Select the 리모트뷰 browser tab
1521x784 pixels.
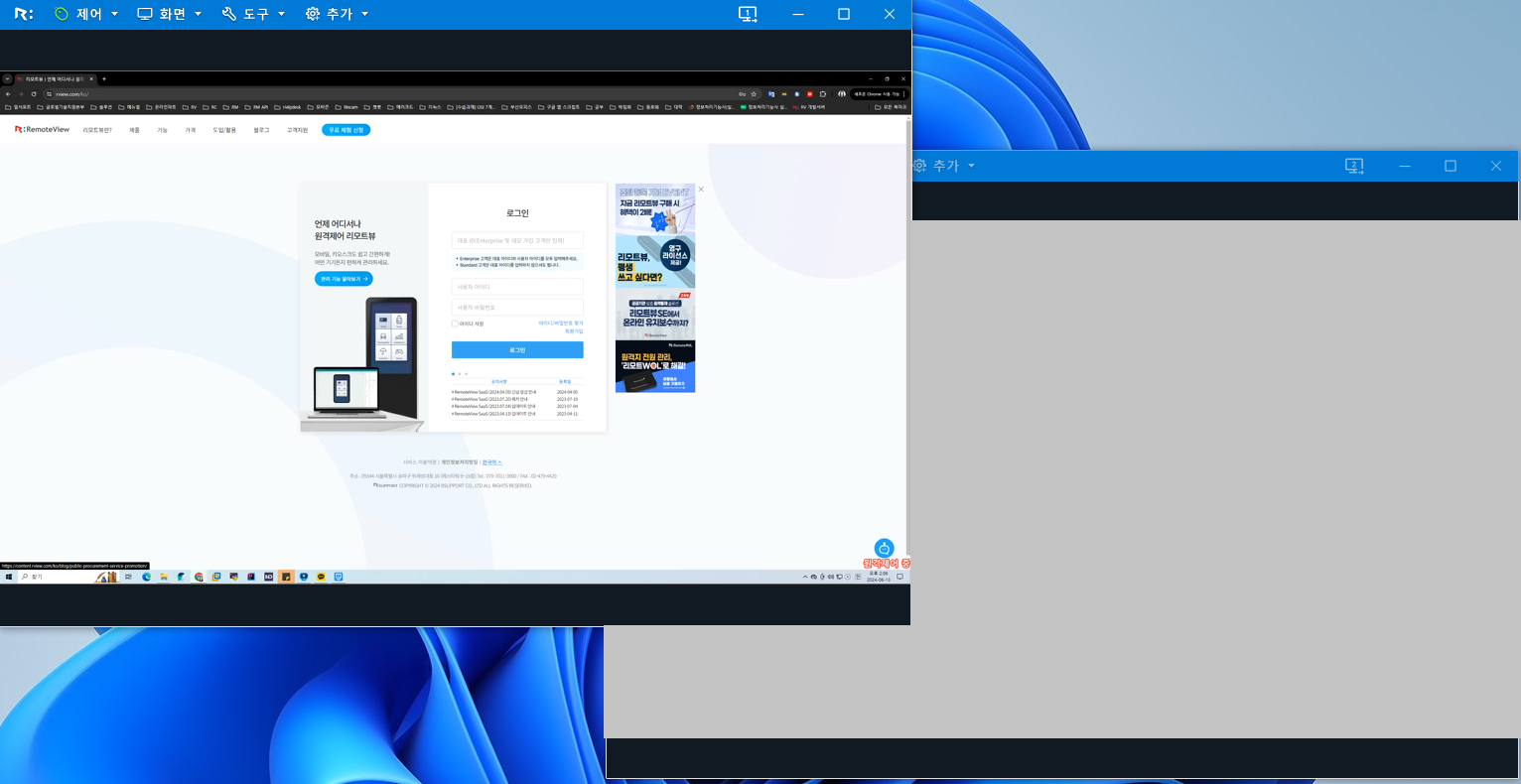tap(55, 79)
